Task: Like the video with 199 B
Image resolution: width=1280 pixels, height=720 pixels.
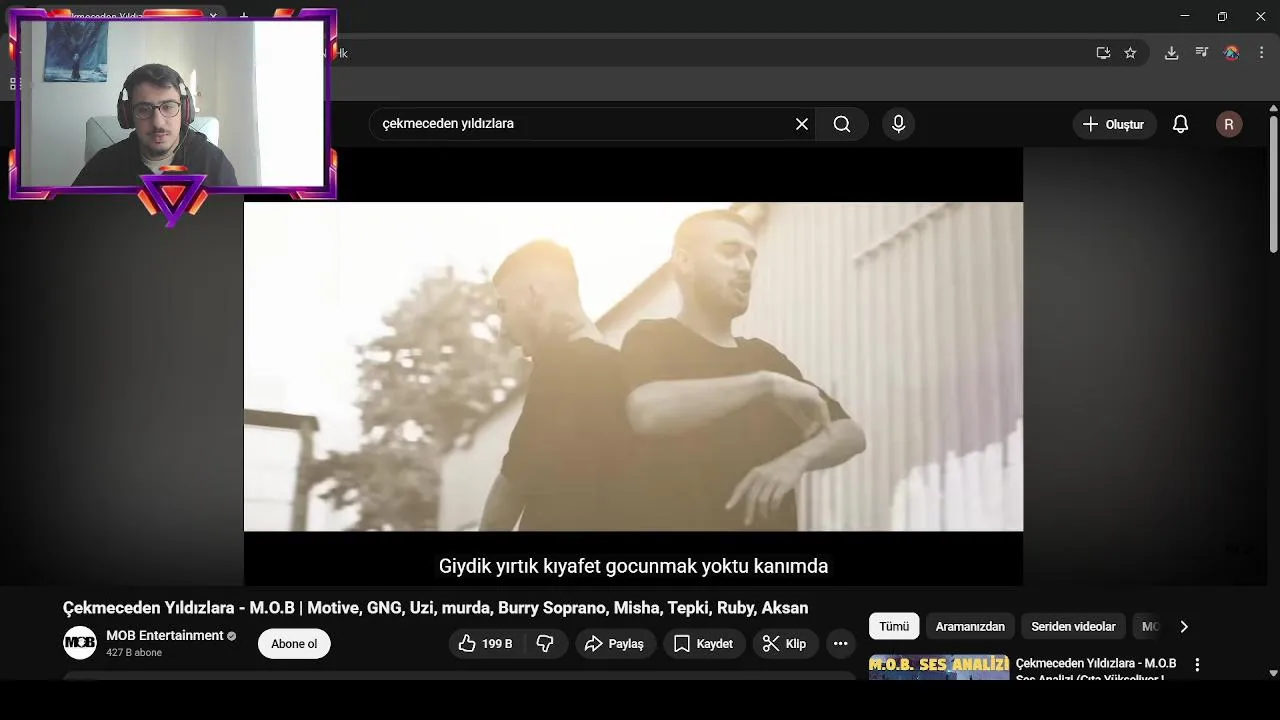Action: click(x=486, y=644)
